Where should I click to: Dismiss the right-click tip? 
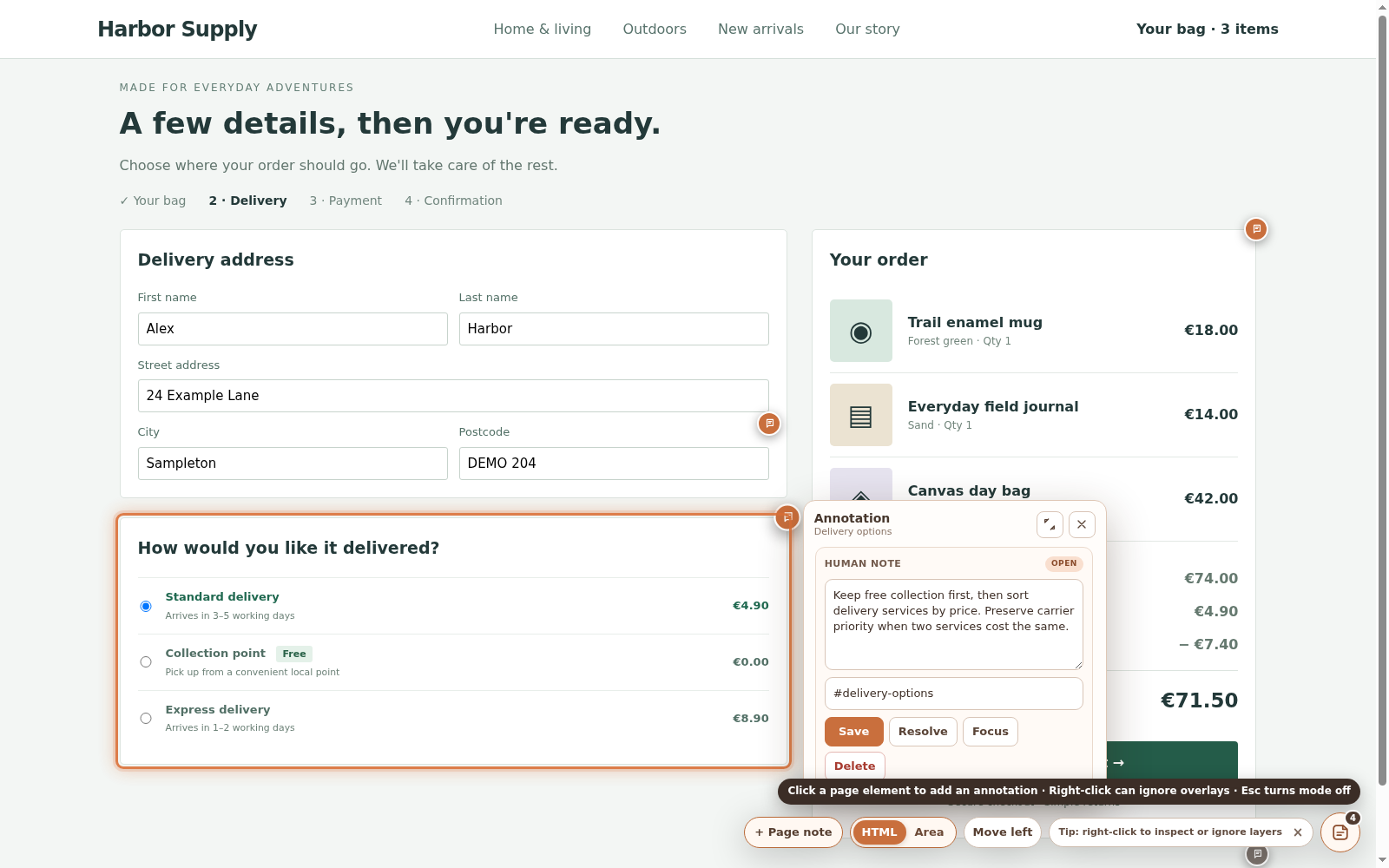click(1298, 832)
